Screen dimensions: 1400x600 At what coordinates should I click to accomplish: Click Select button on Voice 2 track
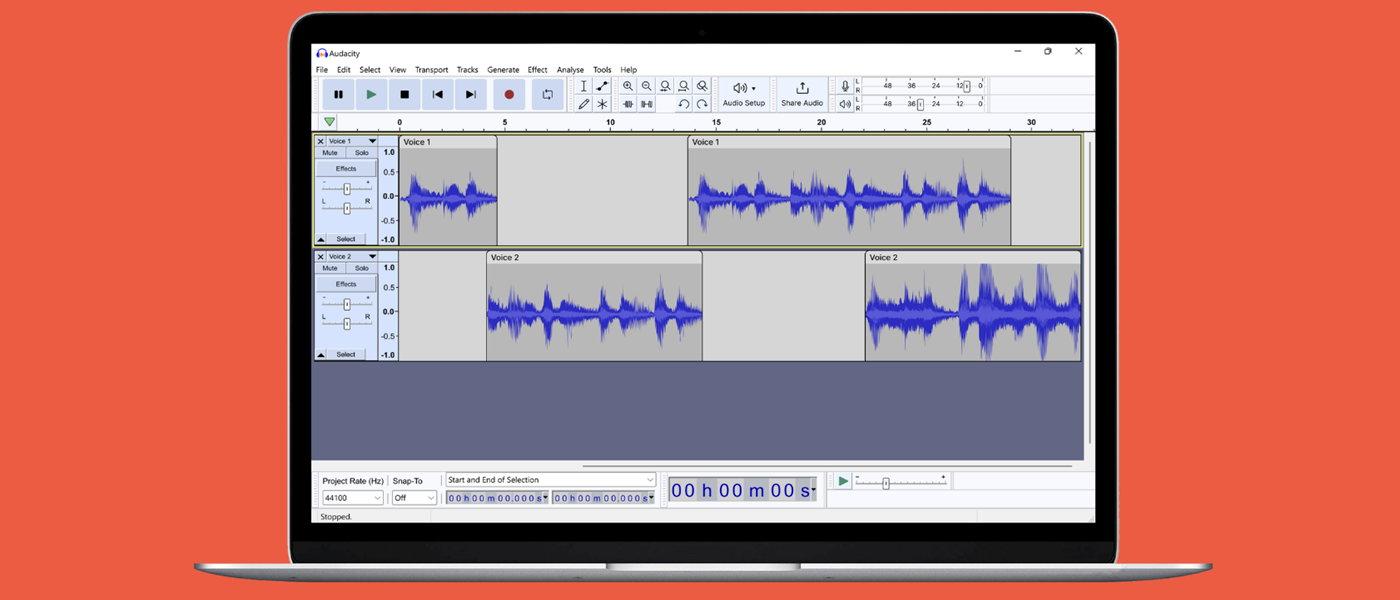(346, 354)
